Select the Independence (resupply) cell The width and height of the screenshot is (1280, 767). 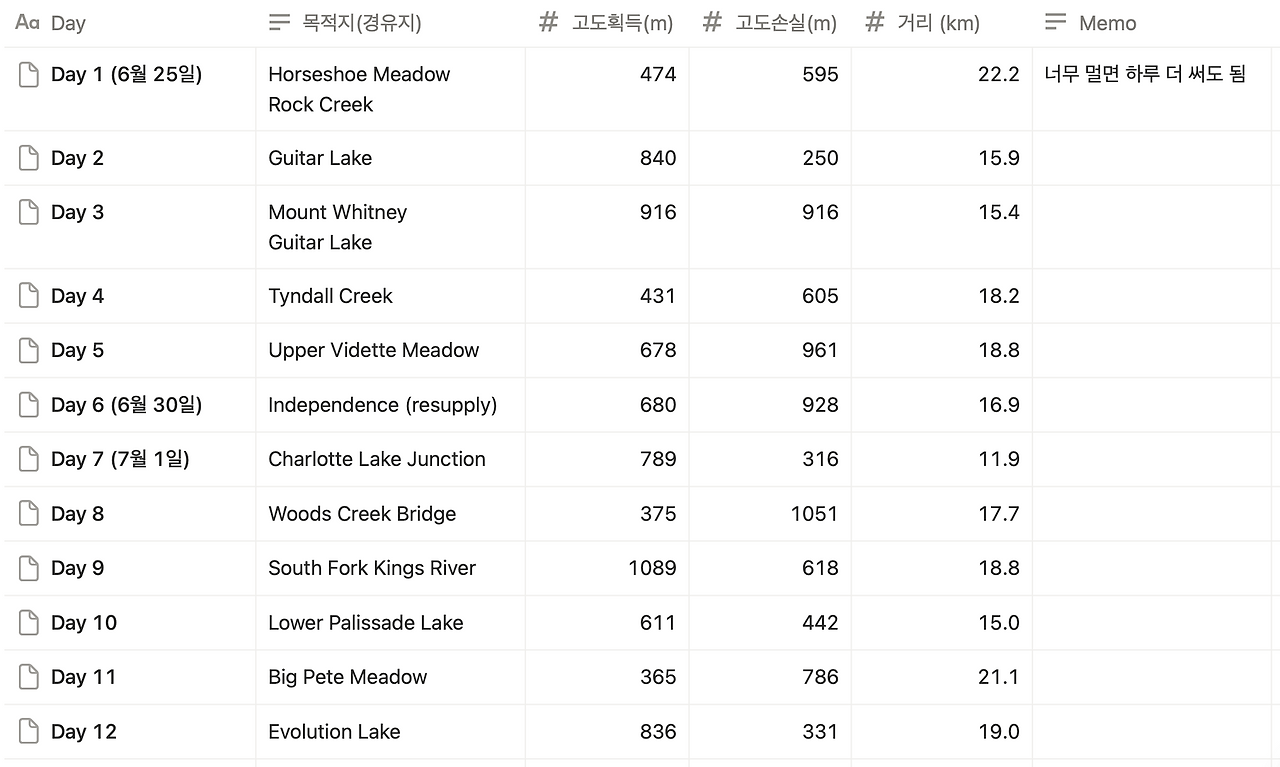point(390,405)
